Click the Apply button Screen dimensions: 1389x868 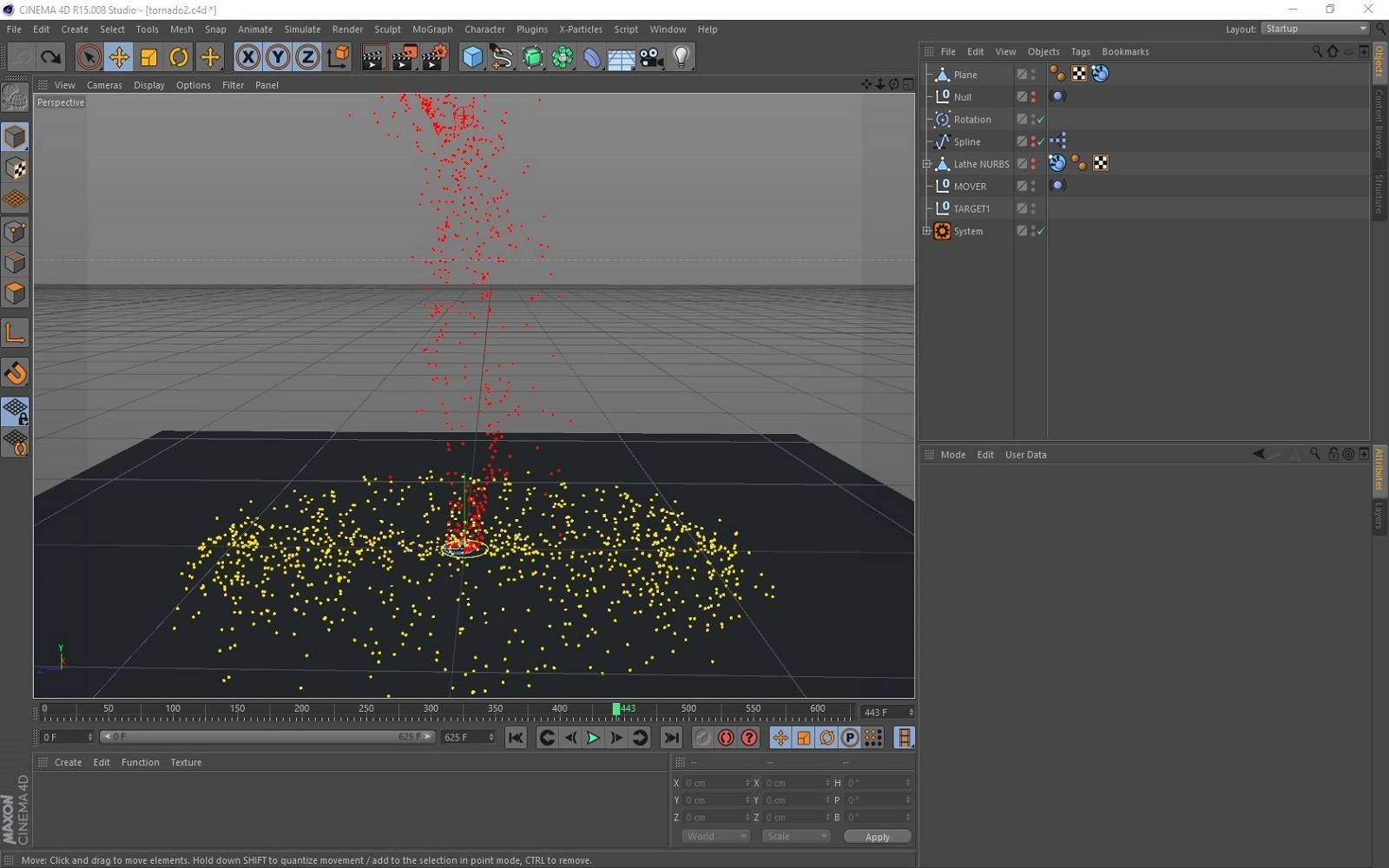pos(877,837)
